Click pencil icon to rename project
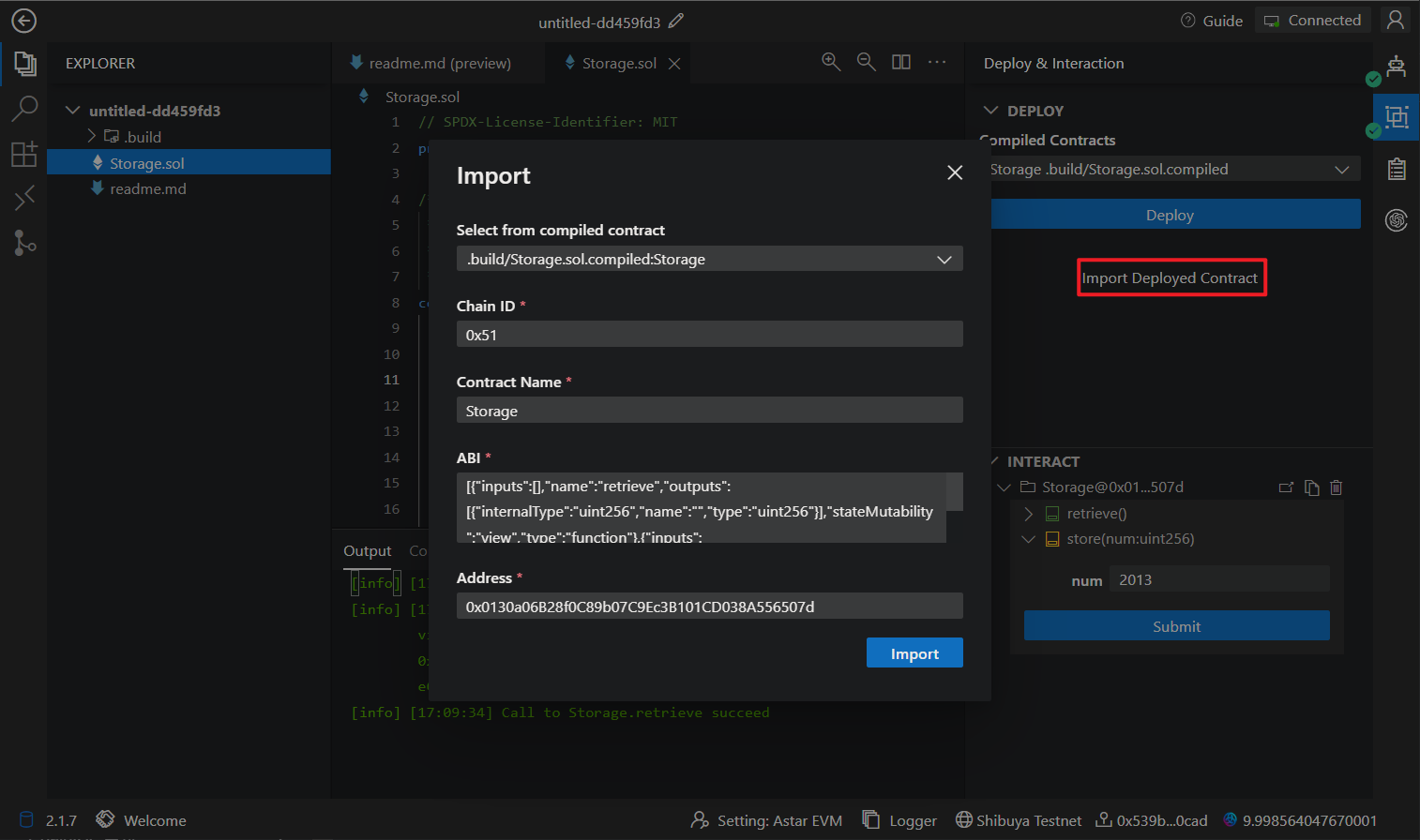 (x=676, y=21)
